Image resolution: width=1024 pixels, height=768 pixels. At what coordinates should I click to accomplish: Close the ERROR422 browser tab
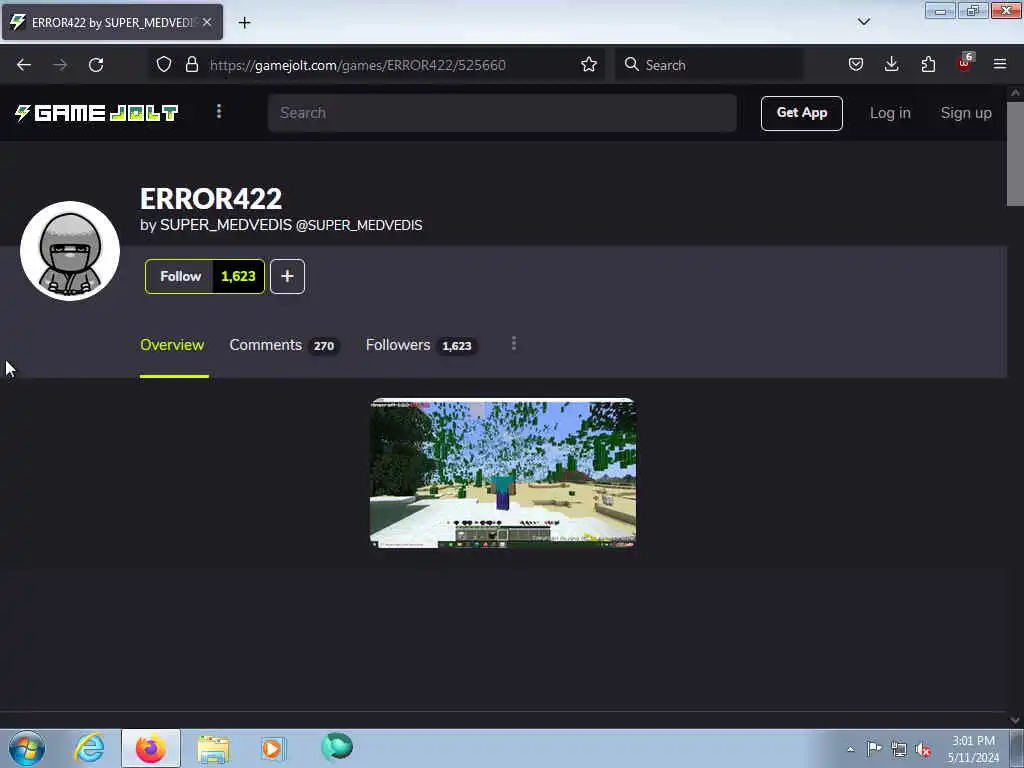tap(207, 22)
